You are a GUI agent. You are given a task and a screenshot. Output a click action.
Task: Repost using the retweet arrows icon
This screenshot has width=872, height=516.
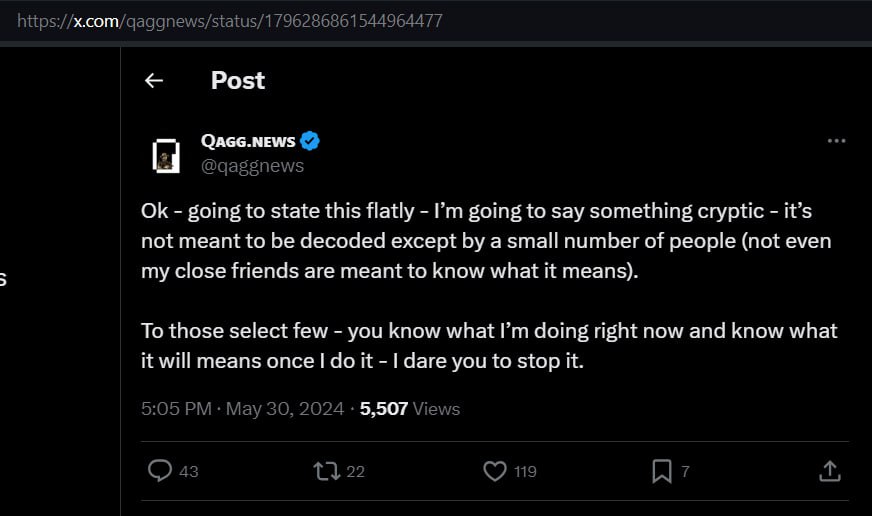pos(326,471)
